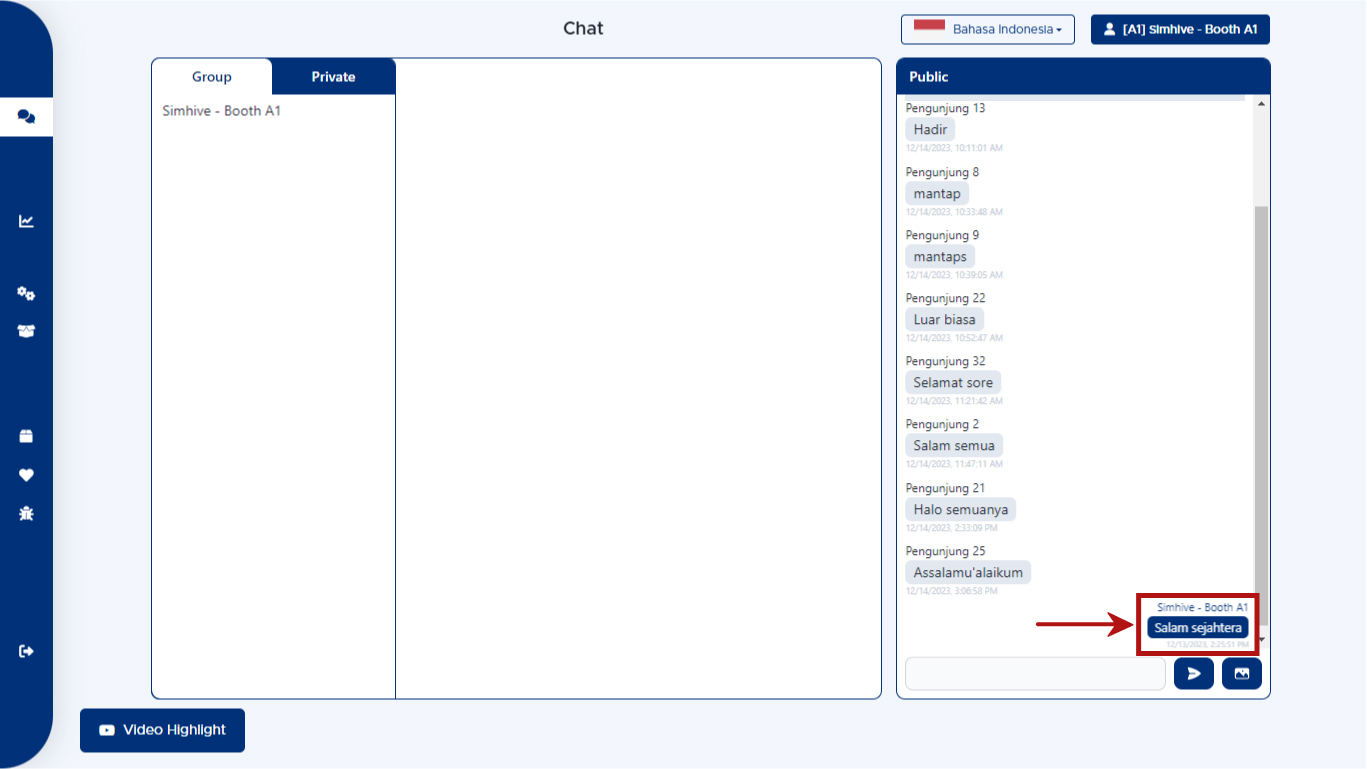Click the Chat page title
The image size is (1367, 769).
(x=583, y=28)
